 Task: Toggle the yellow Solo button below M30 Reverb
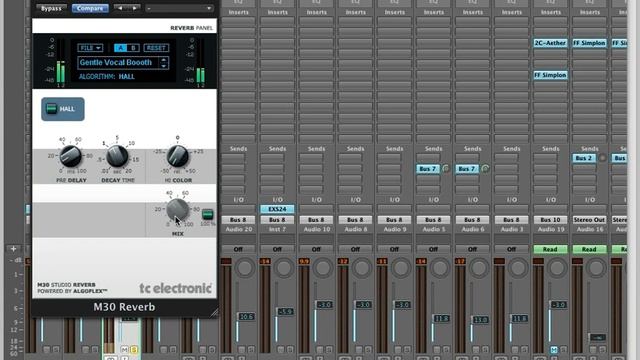(x=133, y=350)
